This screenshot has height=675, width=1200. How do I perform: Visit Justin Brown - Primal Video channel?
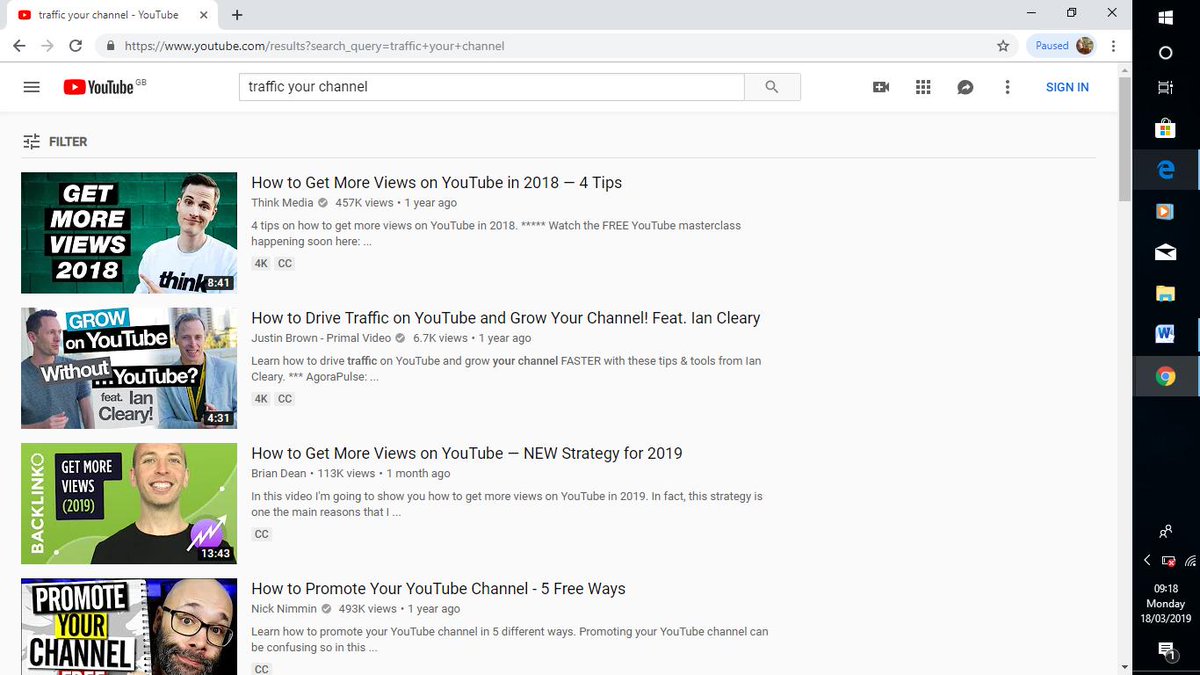coord(321,338)
